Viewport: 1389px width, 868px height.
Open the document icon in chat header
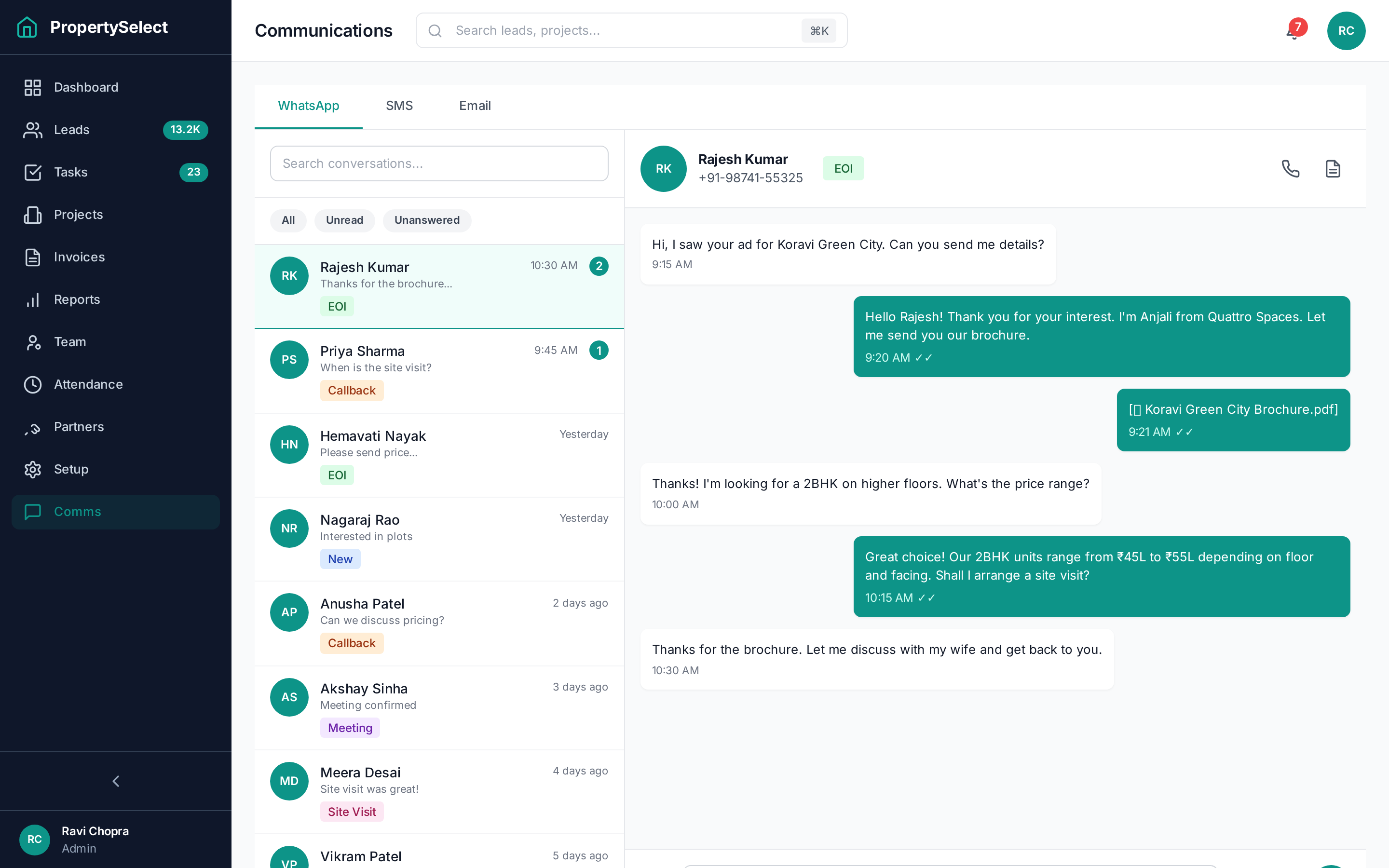1333,169
